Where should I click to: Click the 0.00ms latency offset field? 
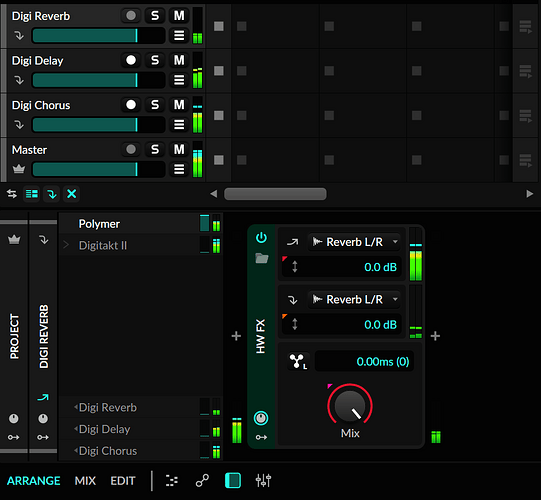click(364, 361)
